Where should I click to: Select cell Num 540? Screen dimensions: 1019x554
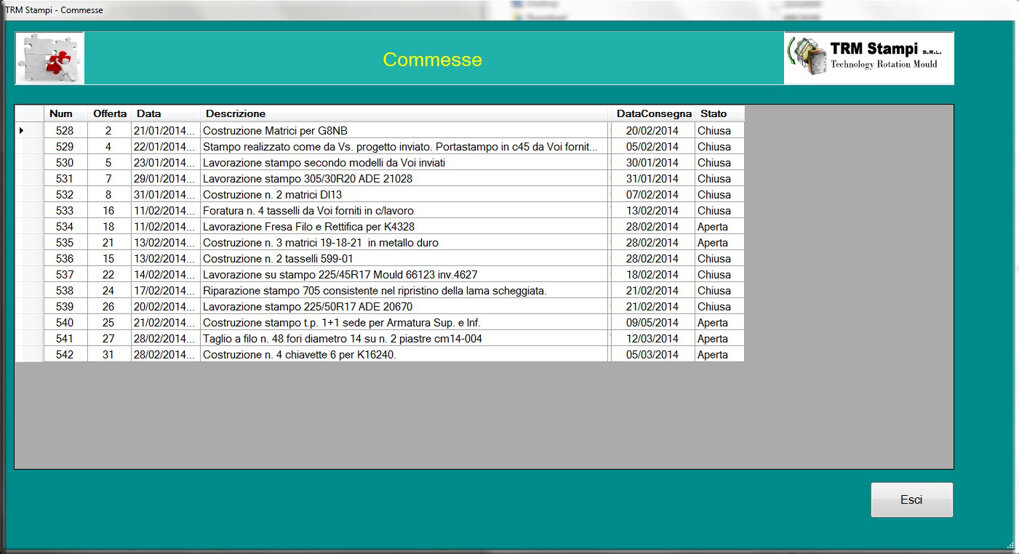65,323
